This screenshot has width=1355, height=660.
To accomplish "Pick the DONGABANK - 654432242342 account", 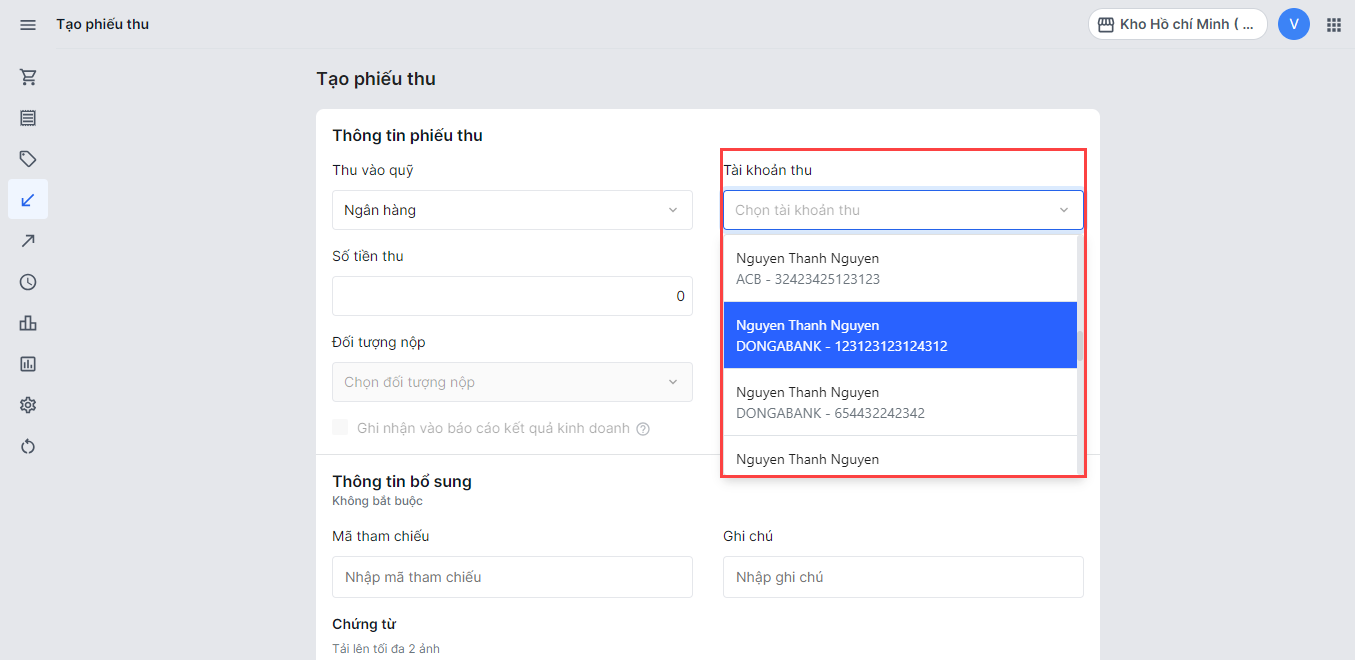I will (900, 402).
